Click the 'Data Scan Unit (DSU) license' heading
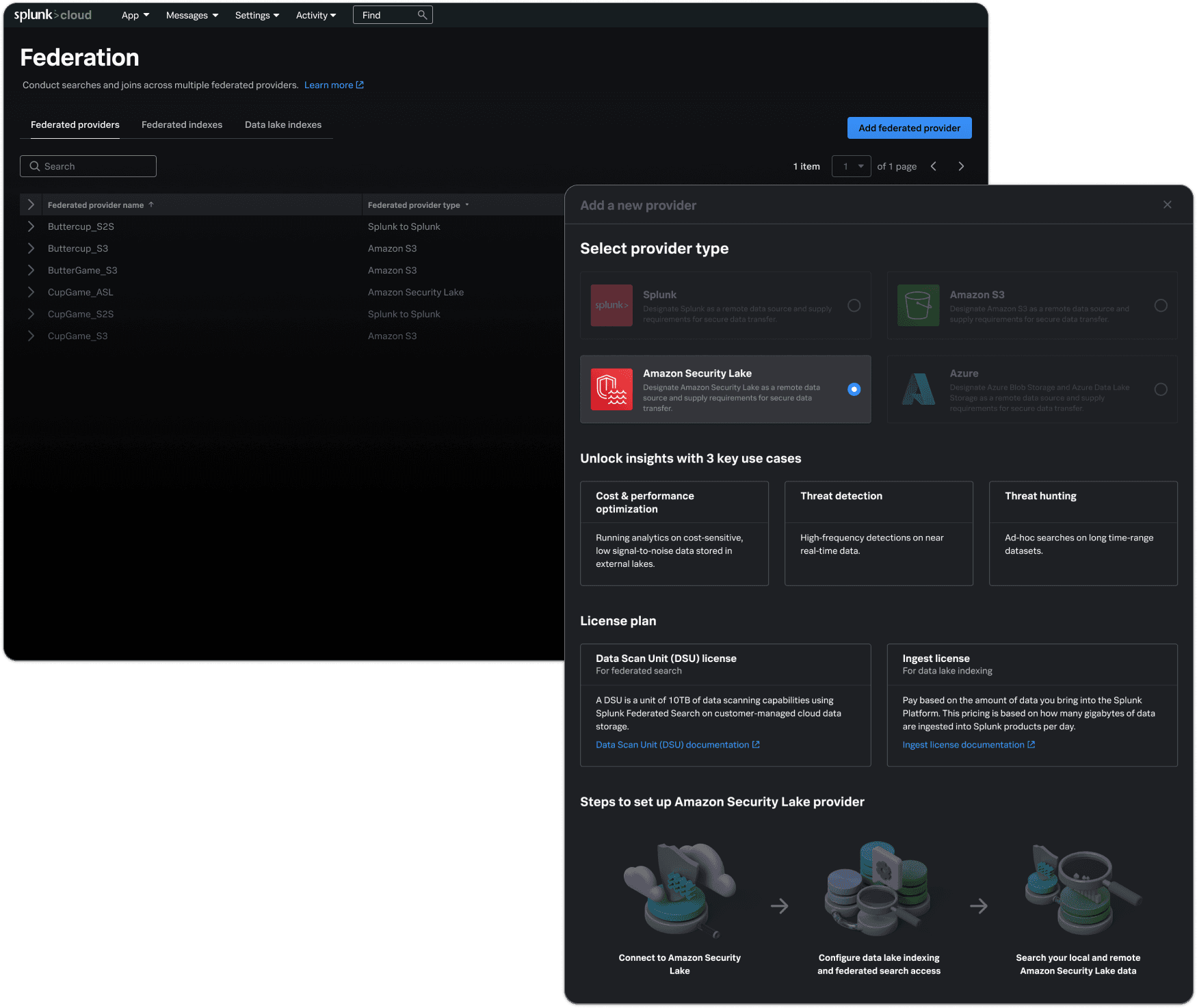1197x1008 pixels. 666,659
